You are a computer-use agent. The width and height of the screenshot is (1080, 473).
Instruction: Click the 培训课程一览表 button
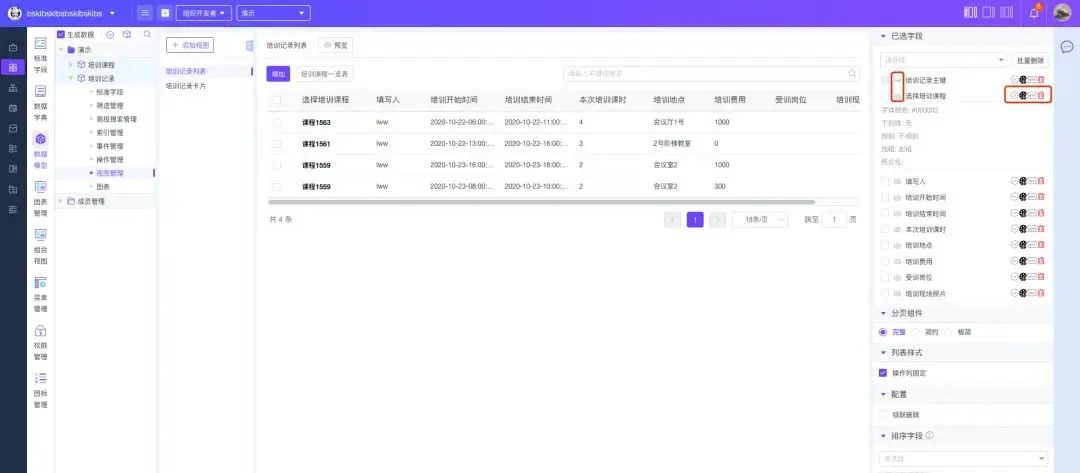click(324, 74)
